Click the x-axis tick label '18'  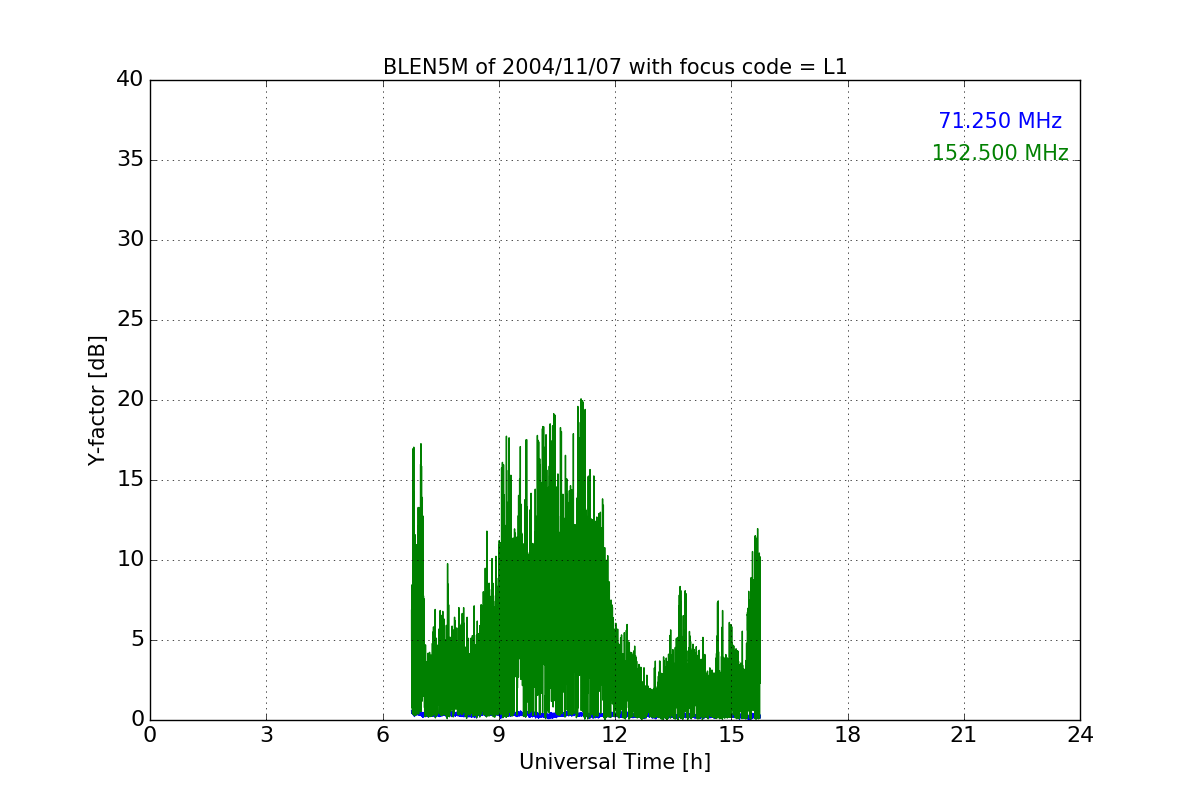point(848,735)
